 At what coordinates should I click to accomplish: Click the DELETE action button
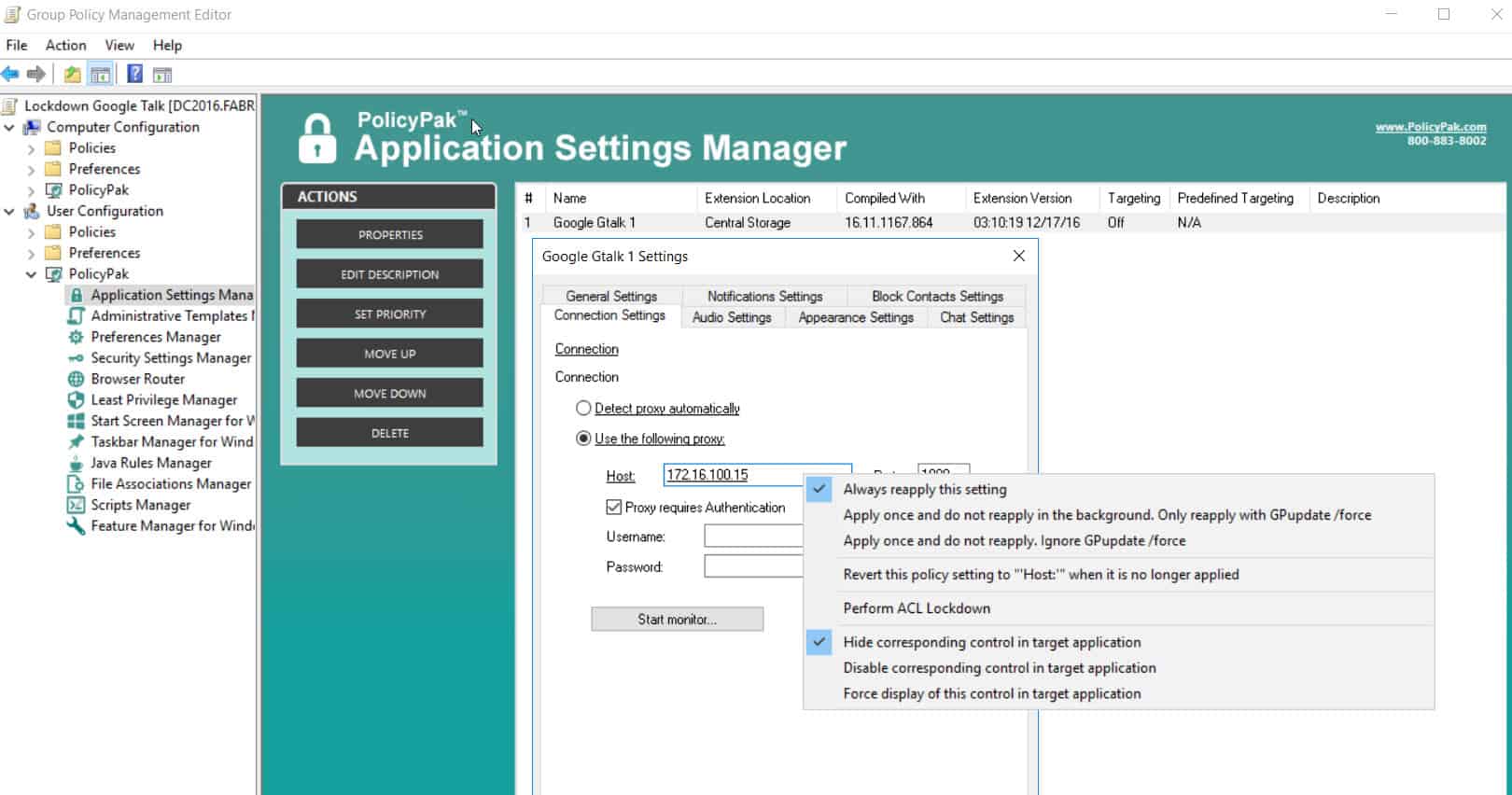[390, 433]
